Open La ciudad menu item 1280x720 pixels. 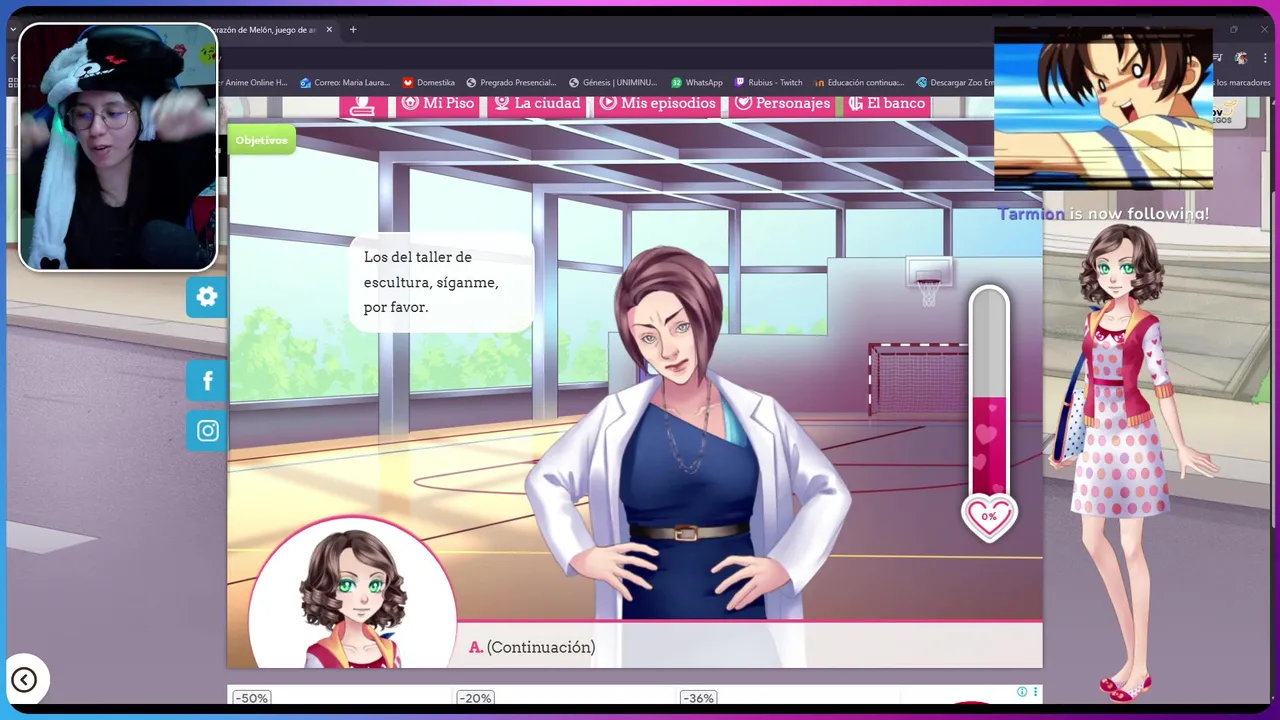coord(537,104)
